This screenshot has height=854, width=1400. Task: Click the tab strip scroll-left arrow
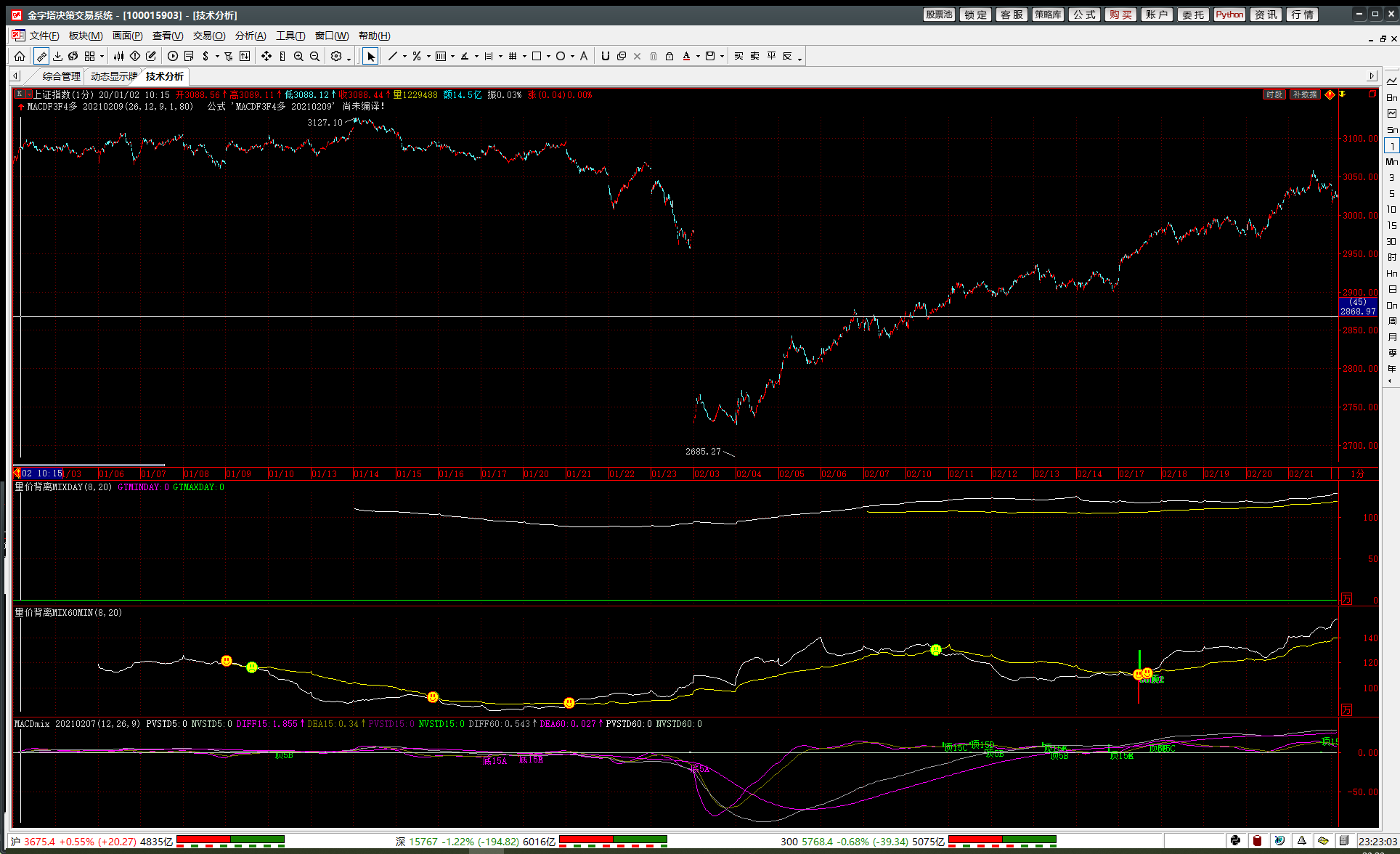[x=15, y=76]
